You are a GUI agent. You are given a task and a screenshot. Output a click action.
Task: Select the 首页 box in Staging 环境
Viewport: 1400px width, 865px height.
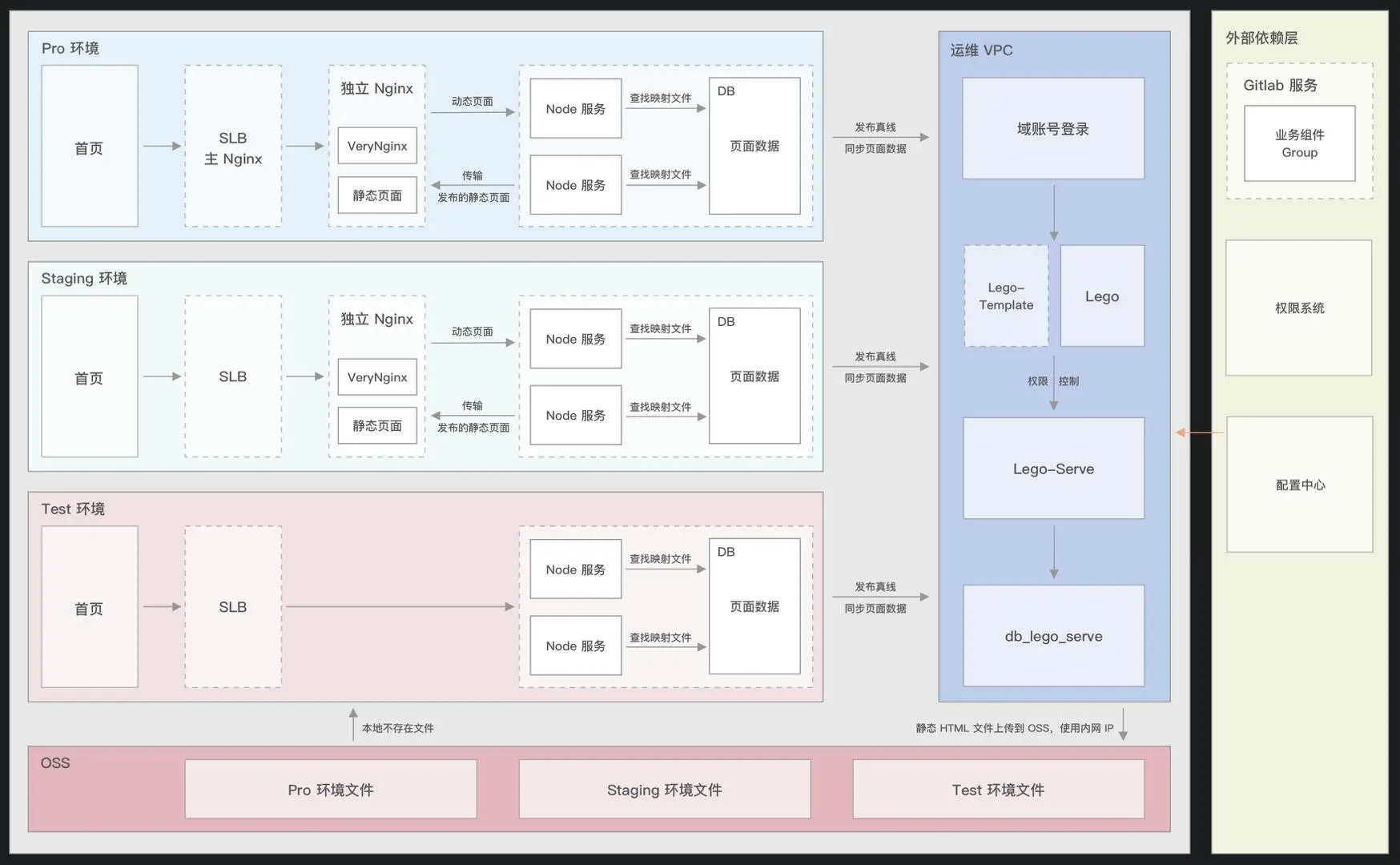tap(90, 376)
